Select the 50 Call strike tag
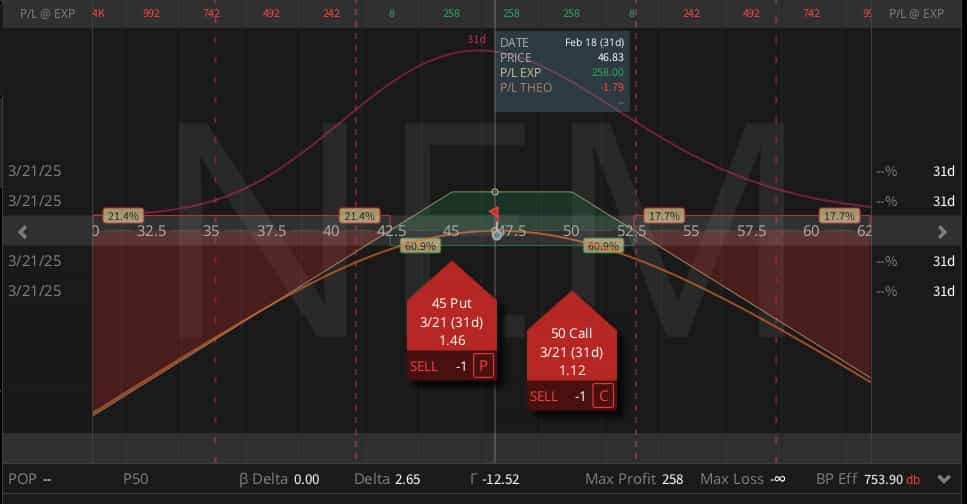The height and width of the screenshot is (504, 967). pos(572,352)
